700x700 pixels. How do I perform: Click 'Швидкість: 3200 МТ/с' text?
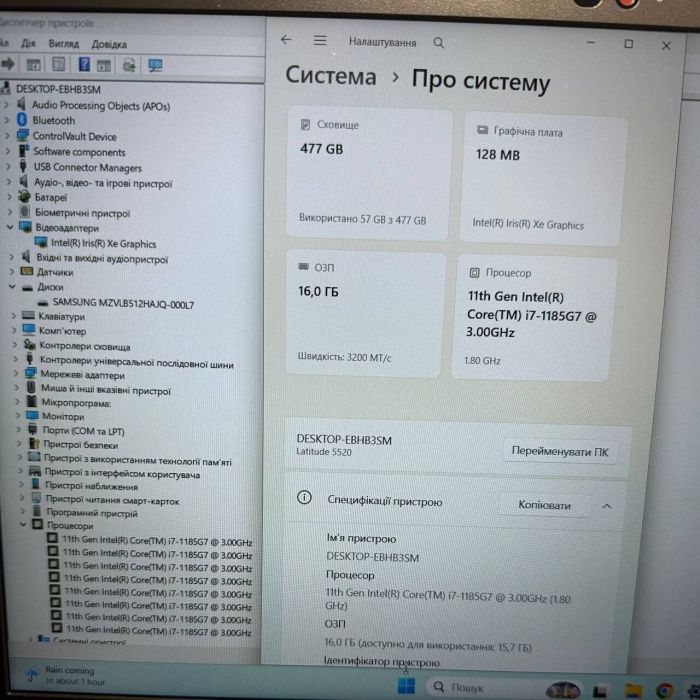(344, 357)
